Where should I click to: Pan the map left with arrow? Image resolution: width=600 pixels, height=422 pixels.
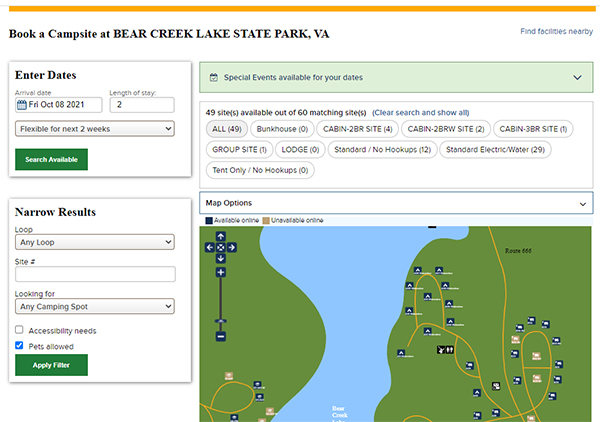click(210, 247)
